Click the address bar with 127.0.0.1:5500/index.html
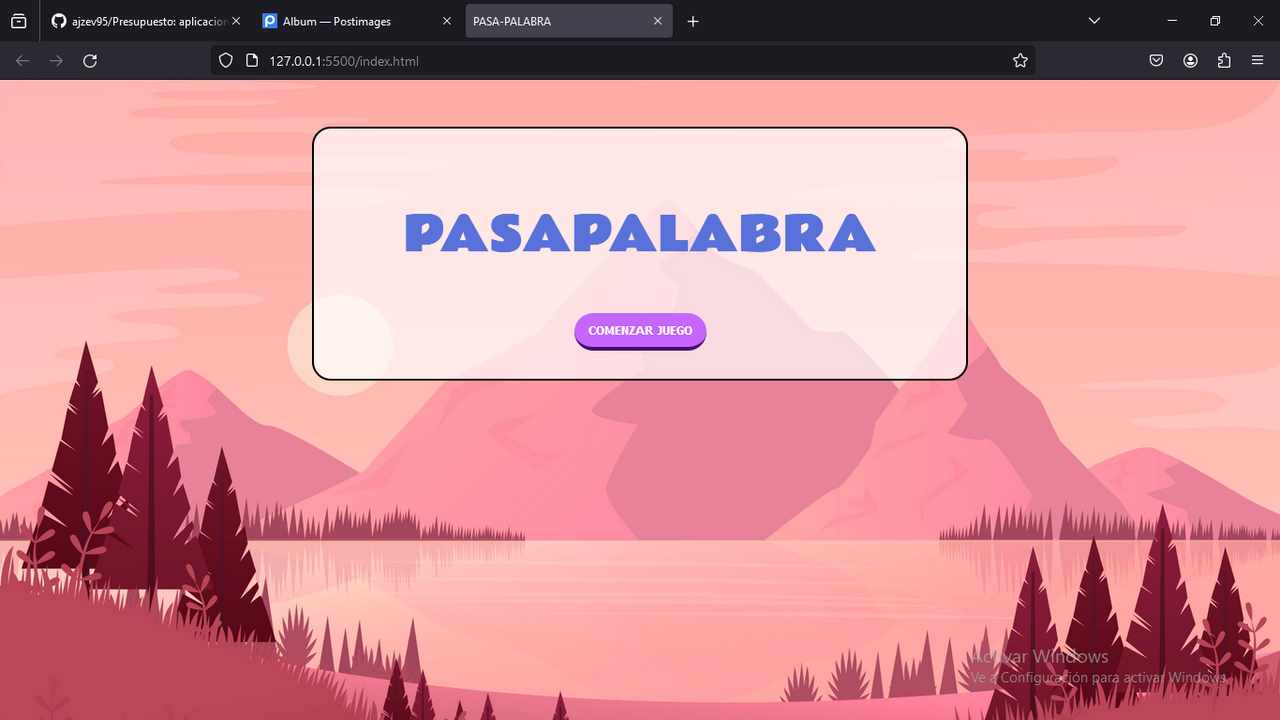 pyautogui.click(x=623, y=61)
